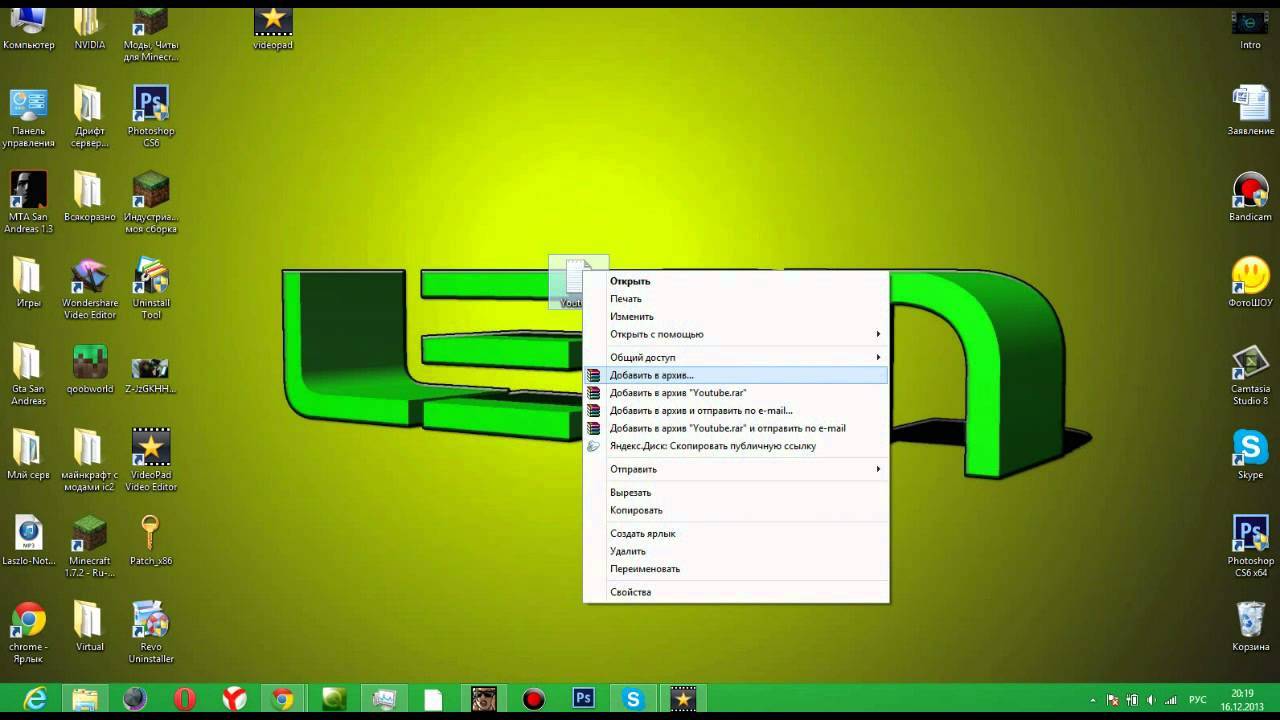Select the Индустриа... моя сборка icon
The height and width of the screenshot is (720, 1280).
[150, 204]
